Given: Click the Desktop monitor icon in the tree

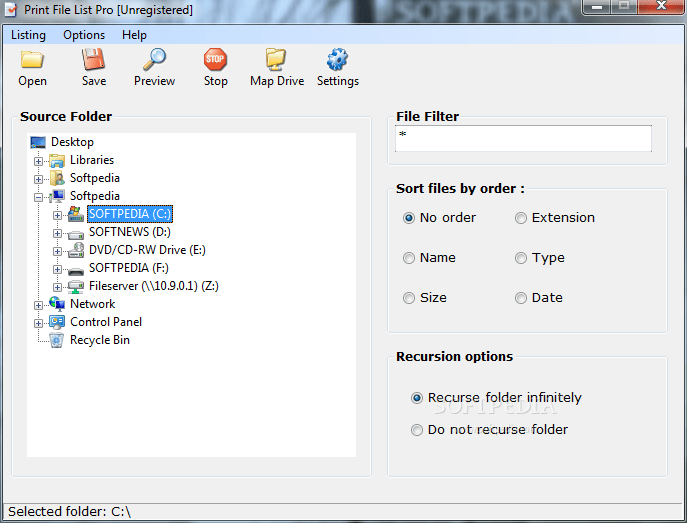Looking at the screenshot, I should (38, 142).
